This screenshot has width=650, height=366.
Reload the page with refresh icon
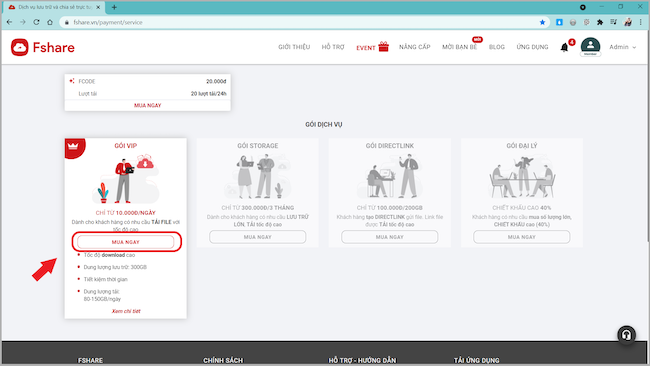(36, 22)
